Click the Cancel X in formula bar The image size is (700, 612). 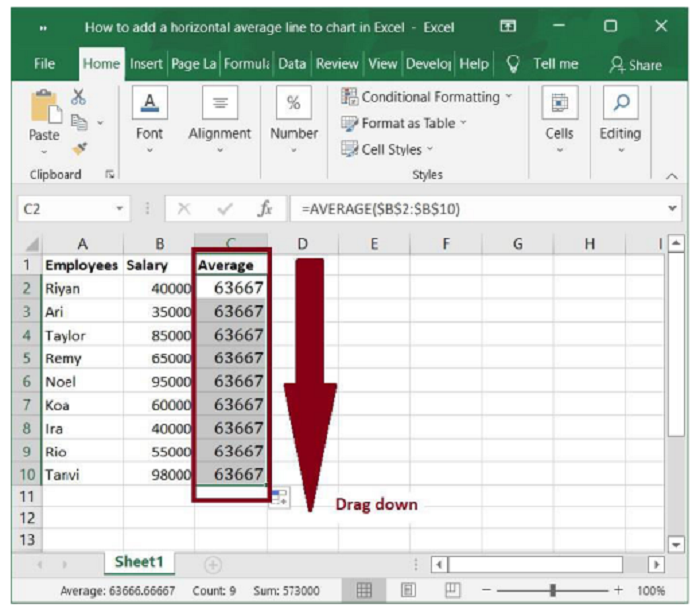(183, 208)
